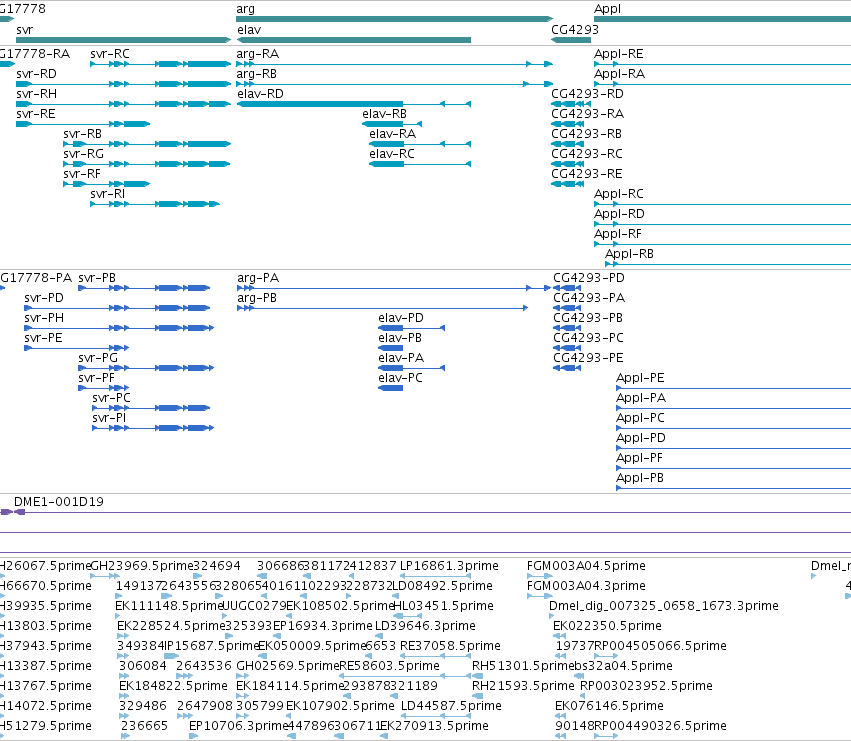Screen dimensions: 851x741
Task: Click the elav-PC protein glyph
Action: tap(391, 388)
